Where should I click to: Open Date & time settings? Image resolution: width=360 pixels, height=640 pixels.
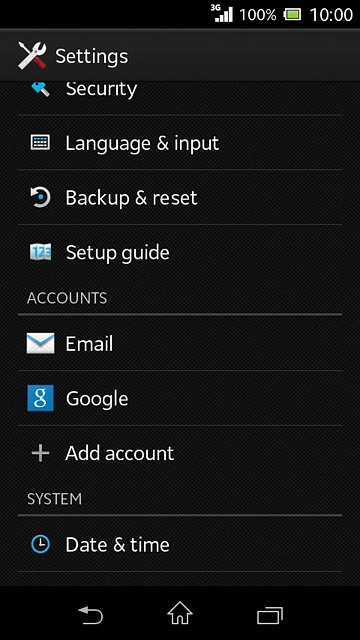pos(180,544)
